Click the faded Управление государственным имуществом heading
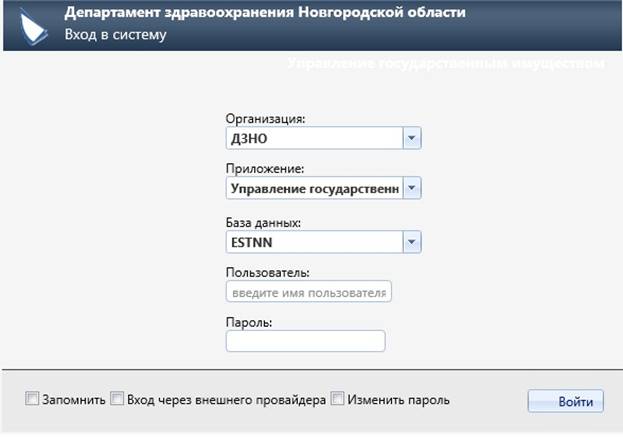The image size is (623, 437). (446, 63)
